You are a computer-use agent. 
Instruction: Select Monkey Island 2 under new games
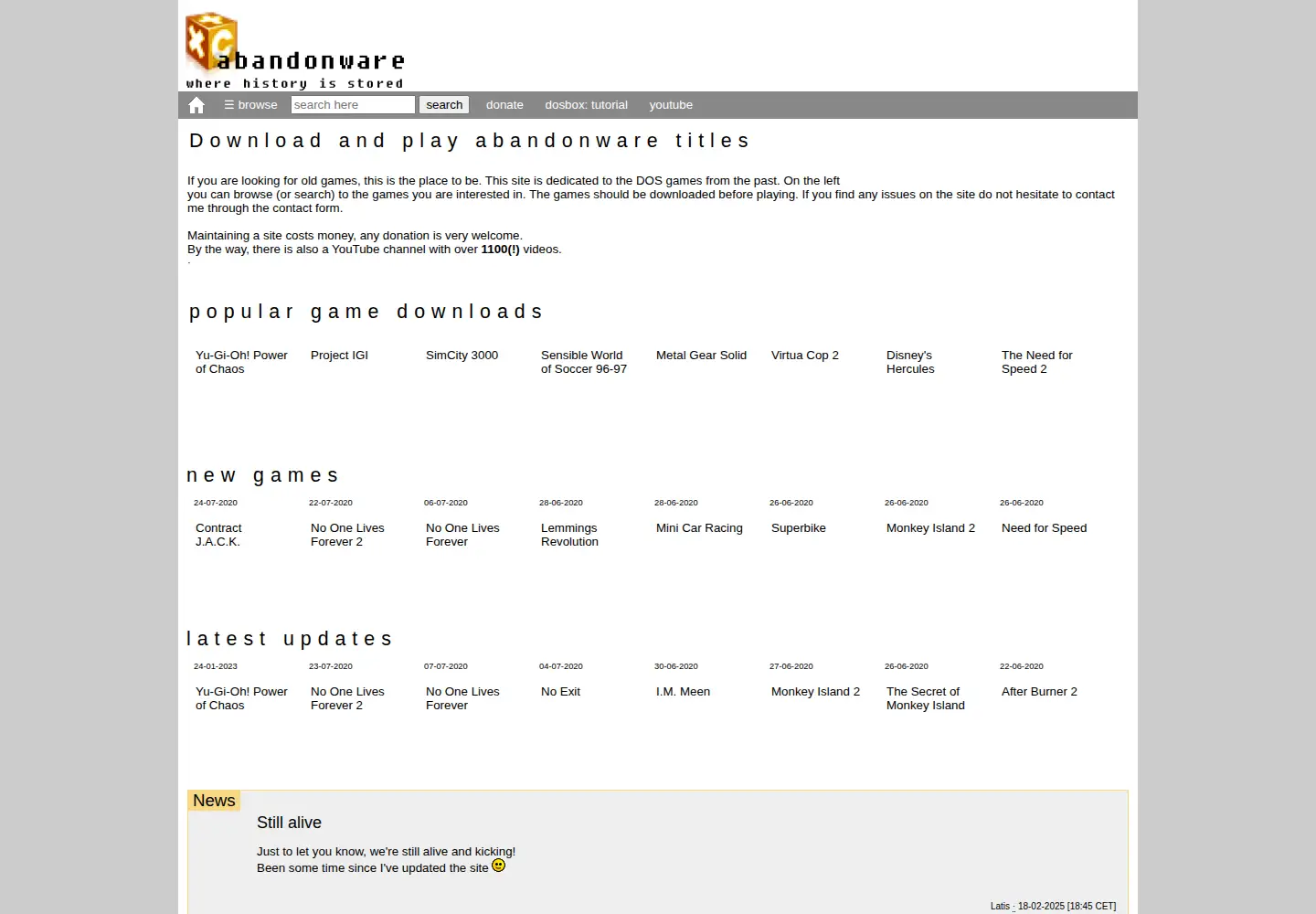pos(930,528)
